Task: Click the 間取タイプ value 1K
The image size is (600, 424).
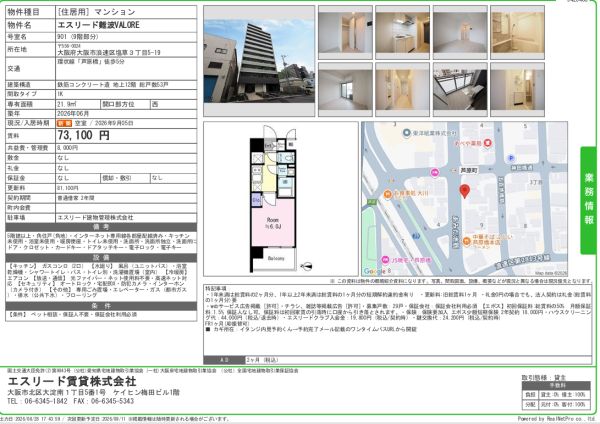Action: pos(60,94)
